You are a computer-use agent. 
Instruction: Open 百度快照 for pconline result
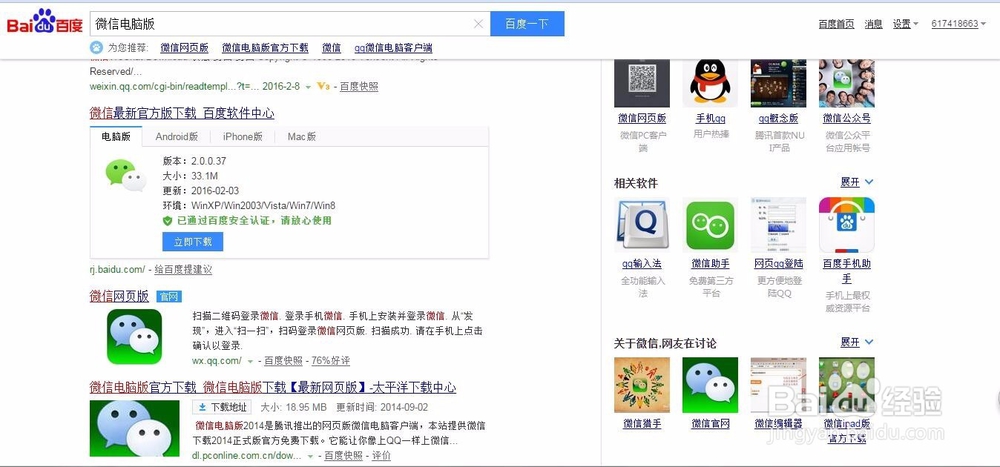[343, 456]
